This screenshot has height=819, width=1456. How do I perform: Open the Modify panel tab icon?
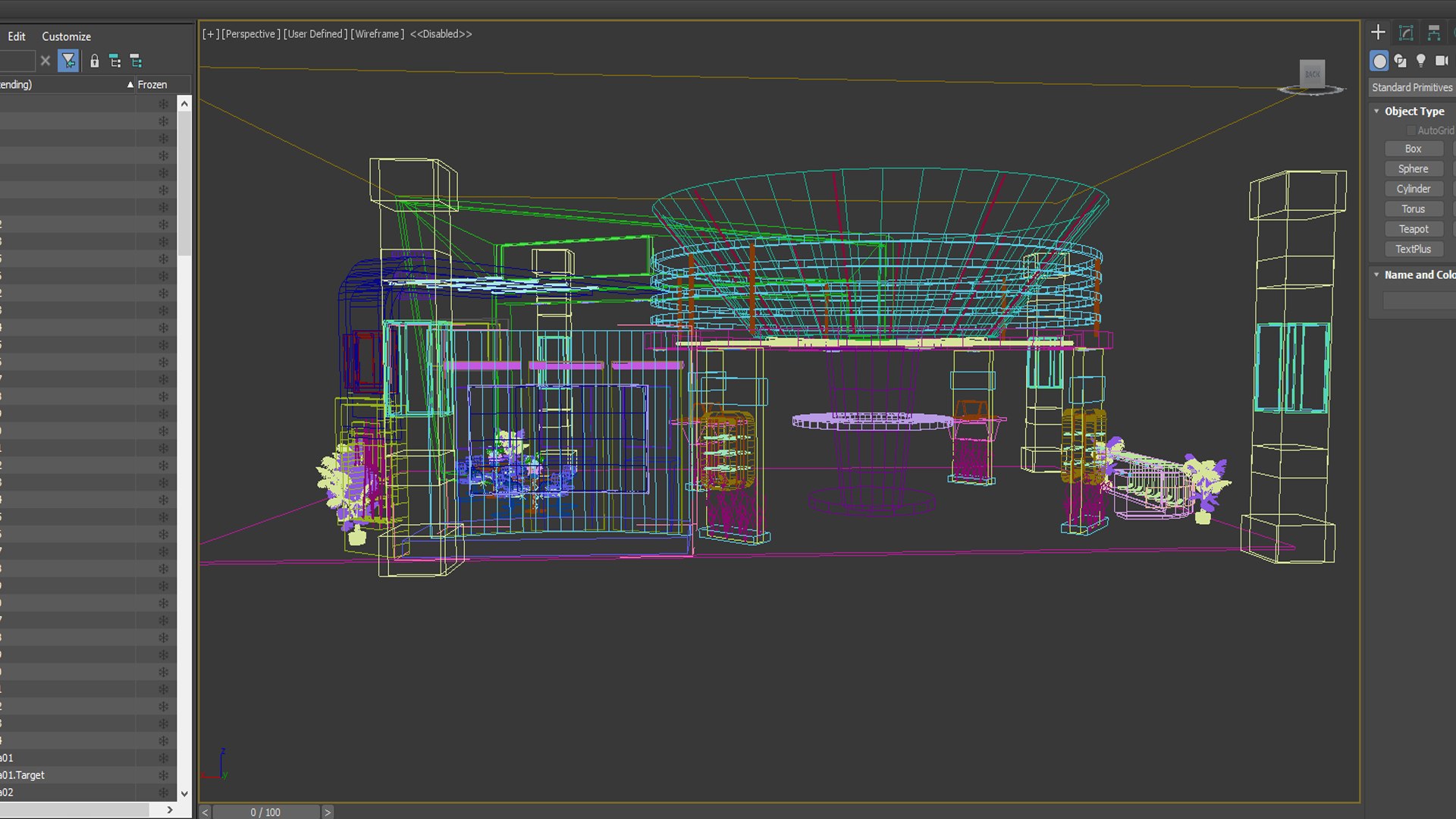click(1406, 32)
